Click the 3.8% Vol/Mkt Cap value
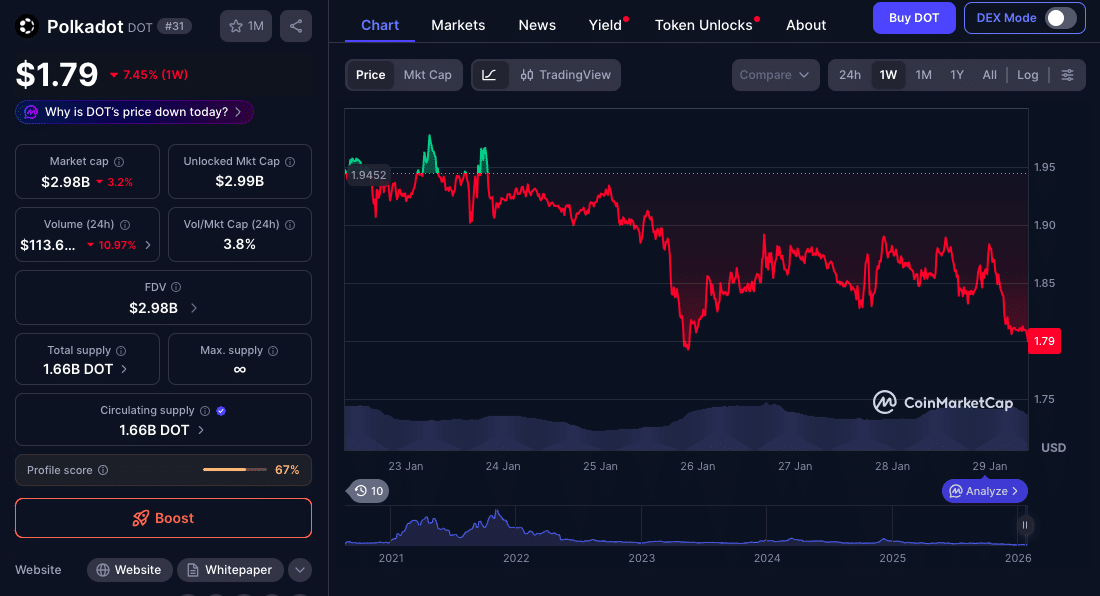Viewport: 1100px width, 596px height. coord(239,245)
